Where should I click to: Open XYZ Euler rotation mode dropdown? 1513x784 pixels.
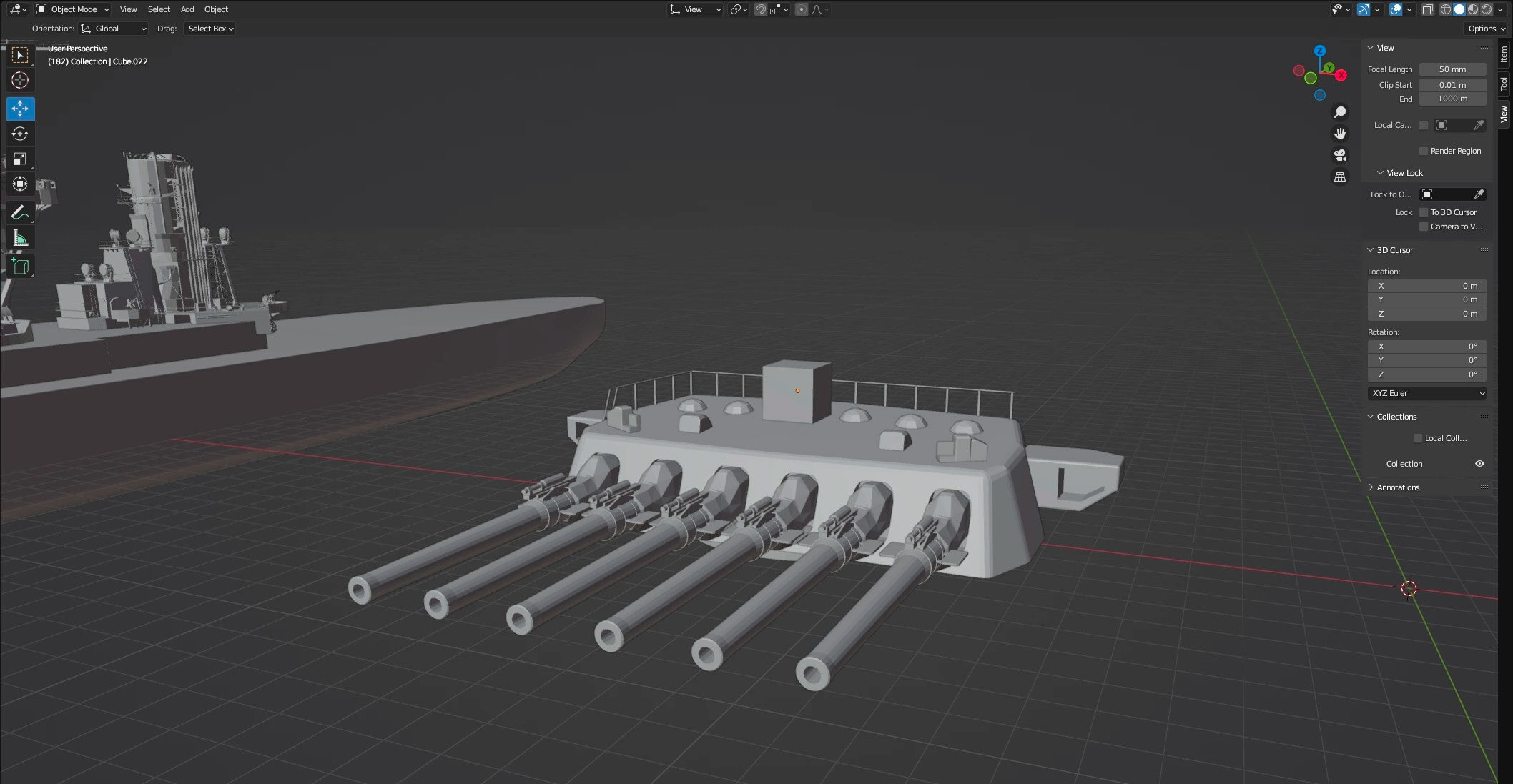[x=1427, y=393]
